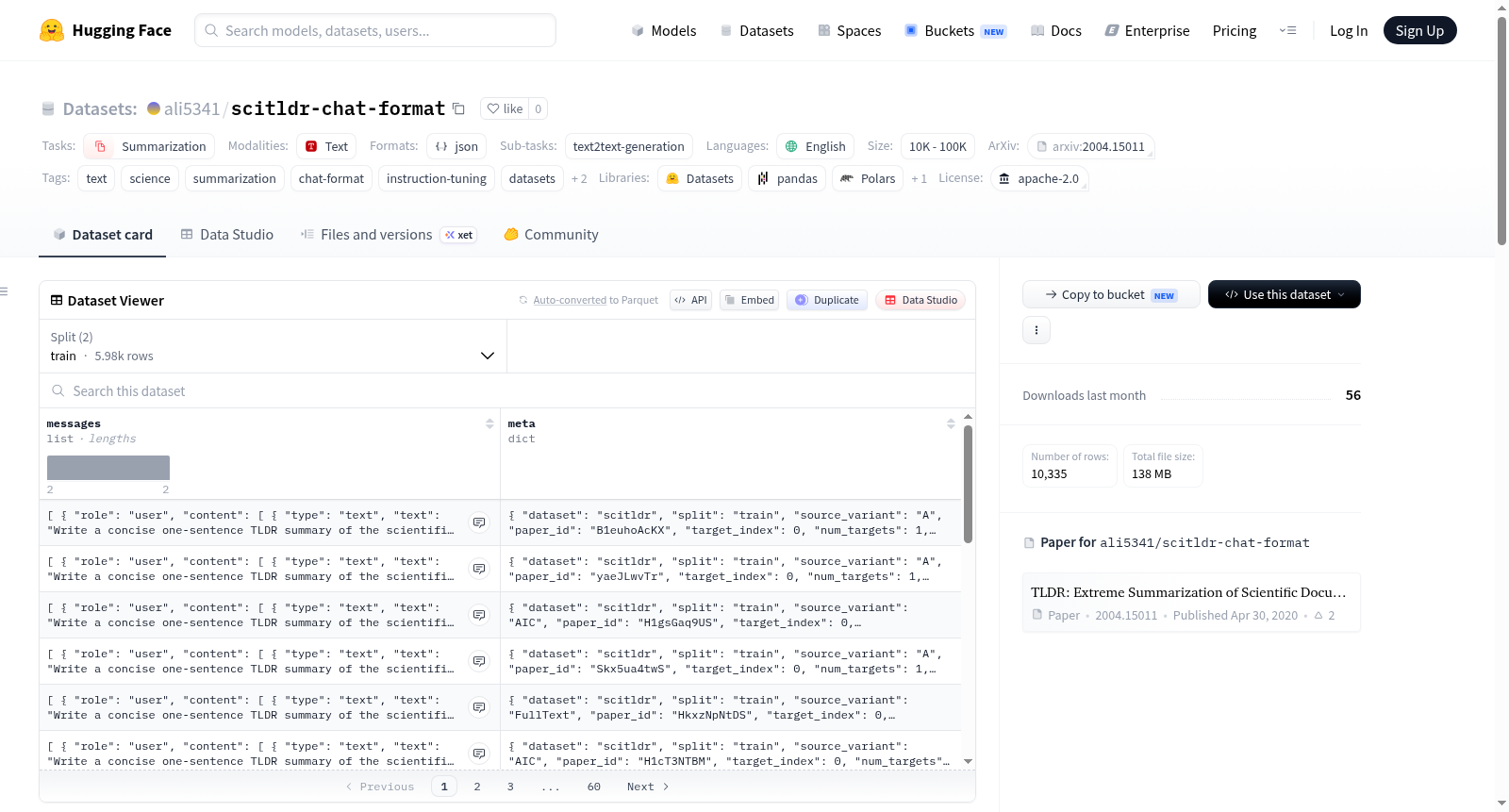
Task: Click the Duplicate button
Action: coord(827,300)
